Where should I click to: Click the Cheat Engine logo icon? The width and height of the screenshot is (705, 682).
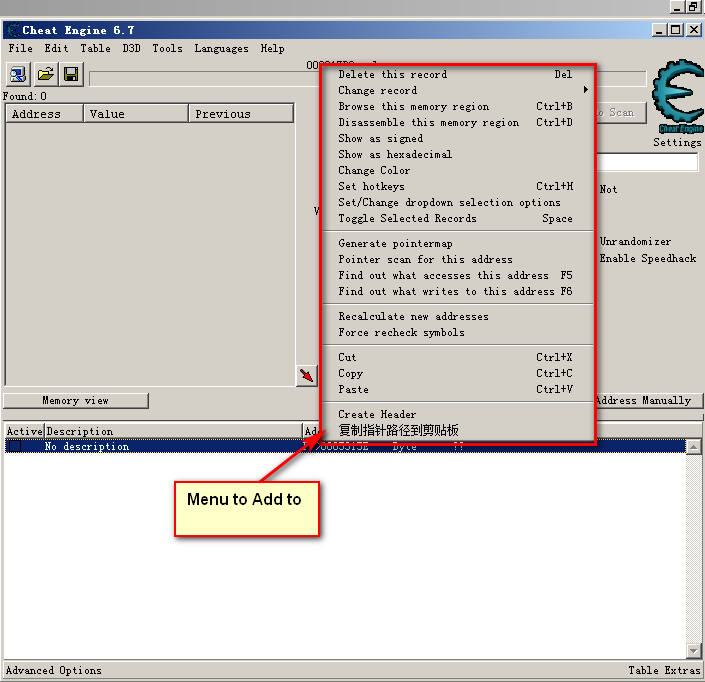pos(678,96)
